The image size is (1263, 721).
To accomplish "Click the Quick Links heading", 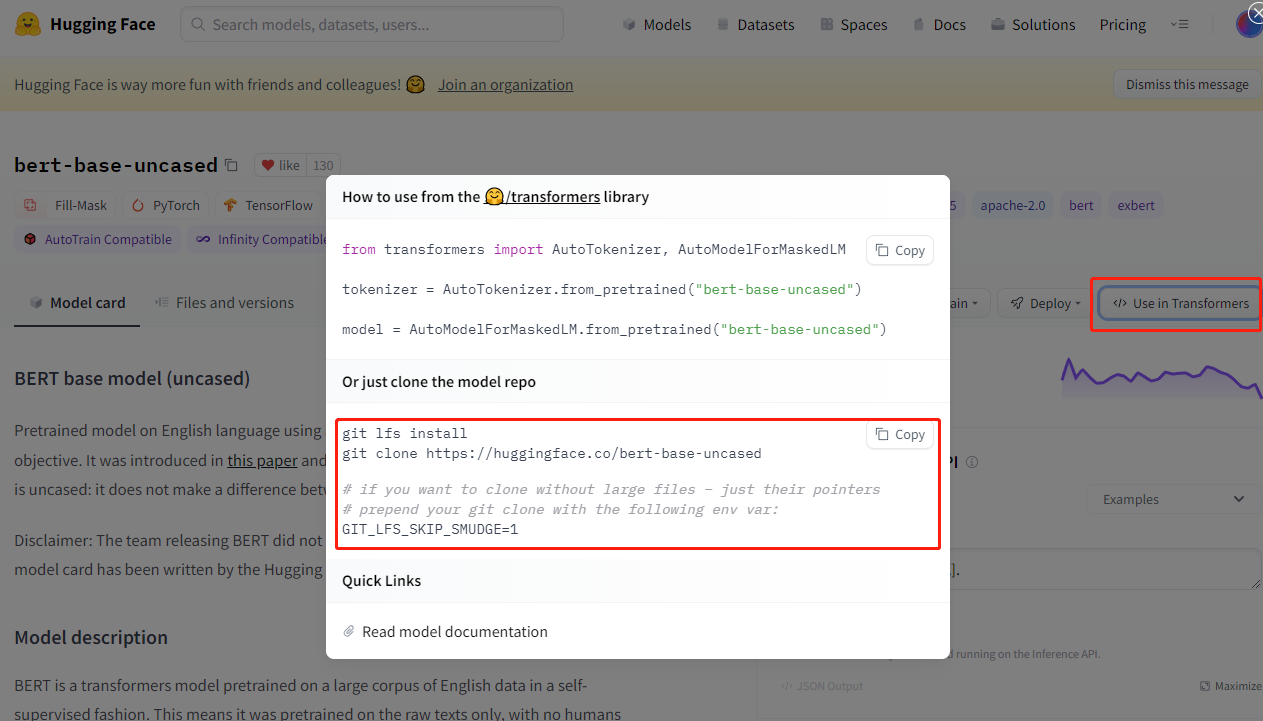I will click(382, 581).
